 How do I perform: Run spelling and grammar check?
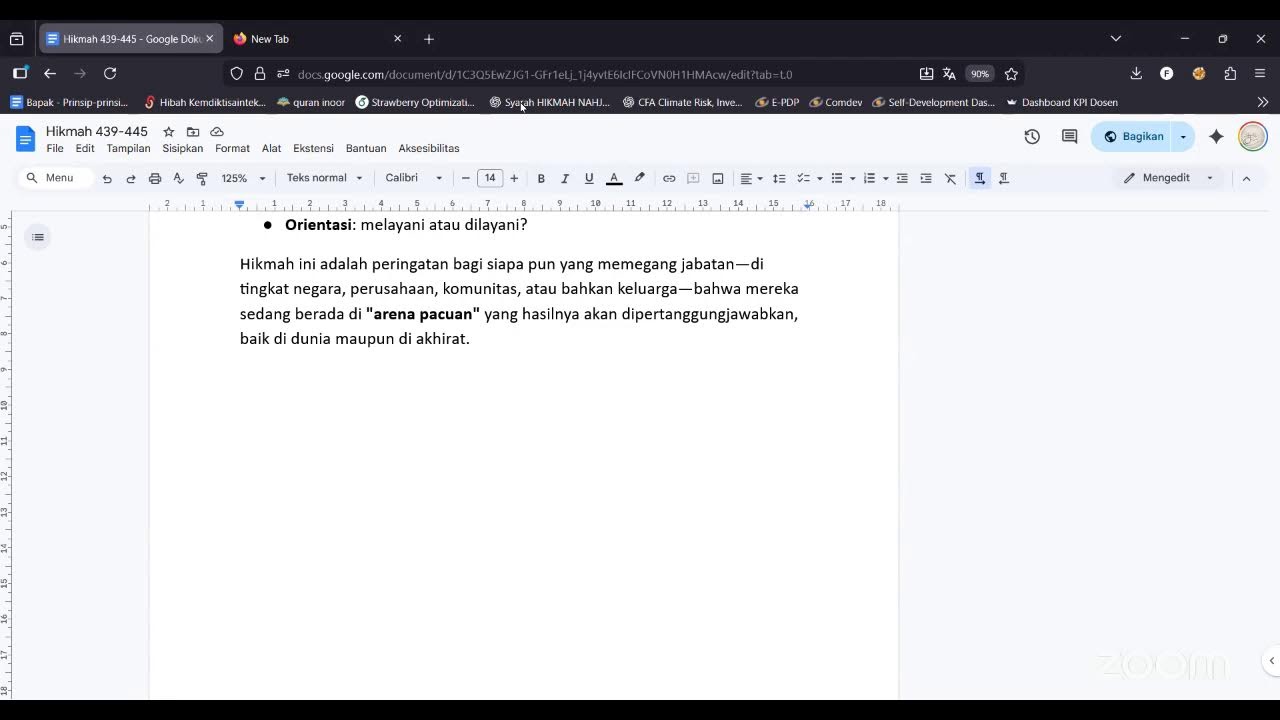179,178
